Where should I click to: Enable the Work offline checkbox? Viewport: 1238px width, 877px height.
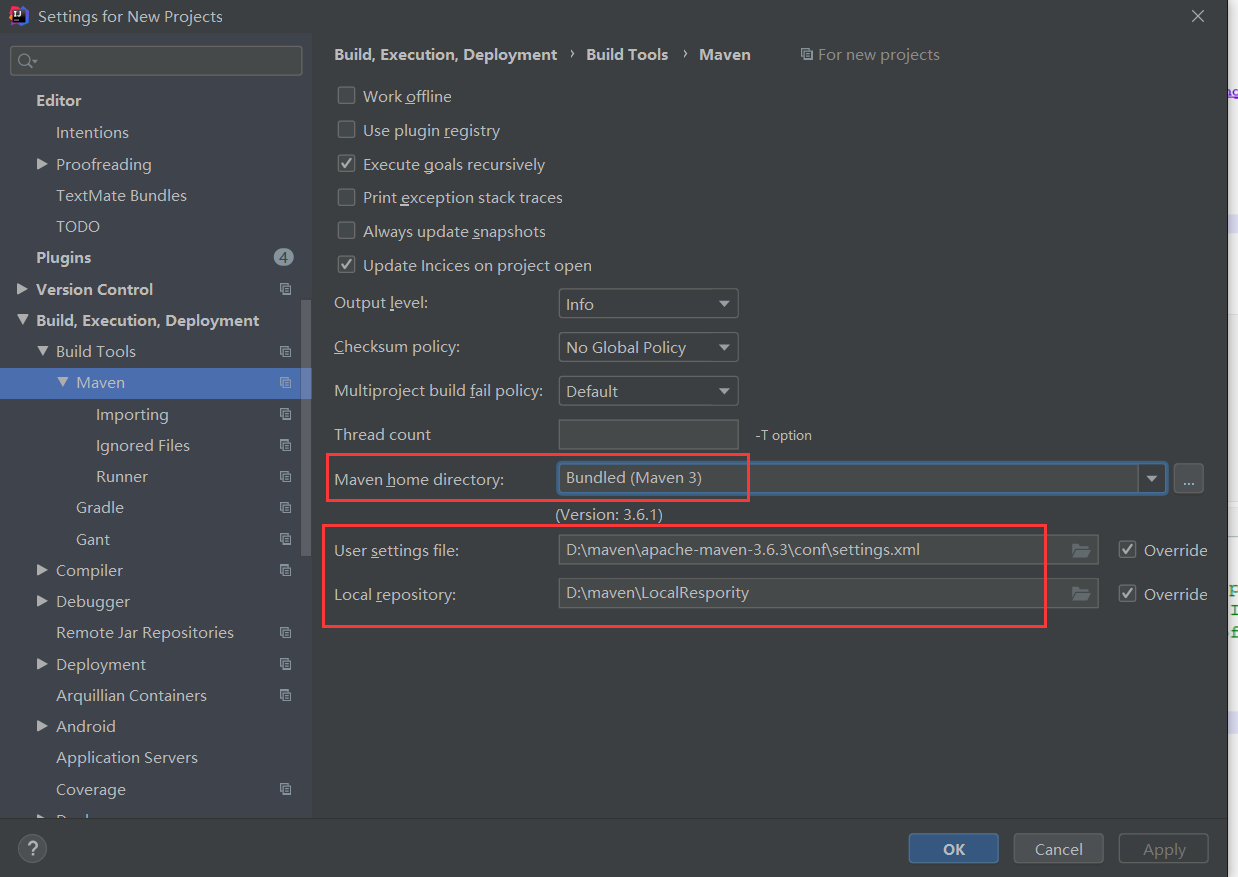point(346,96)
